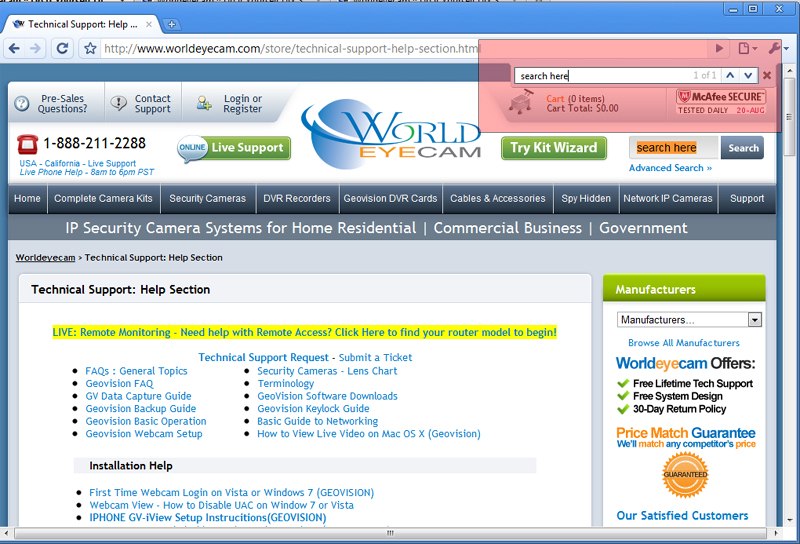This screenshot has width=800, height=544.
Task: Click the red telephone icon
Action: pyautogui.click(x=28, y=144)
